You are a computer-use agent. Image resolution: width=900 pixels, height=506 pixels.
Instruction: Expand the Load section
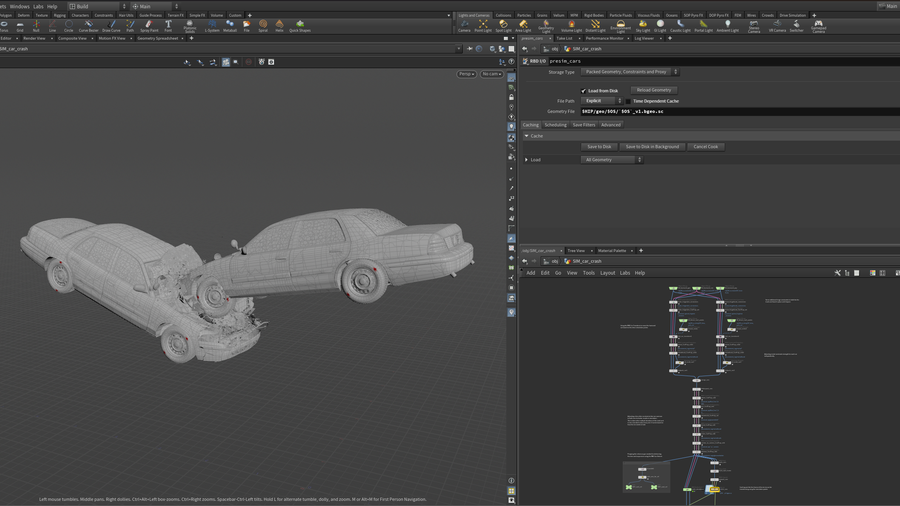(527, 160)
